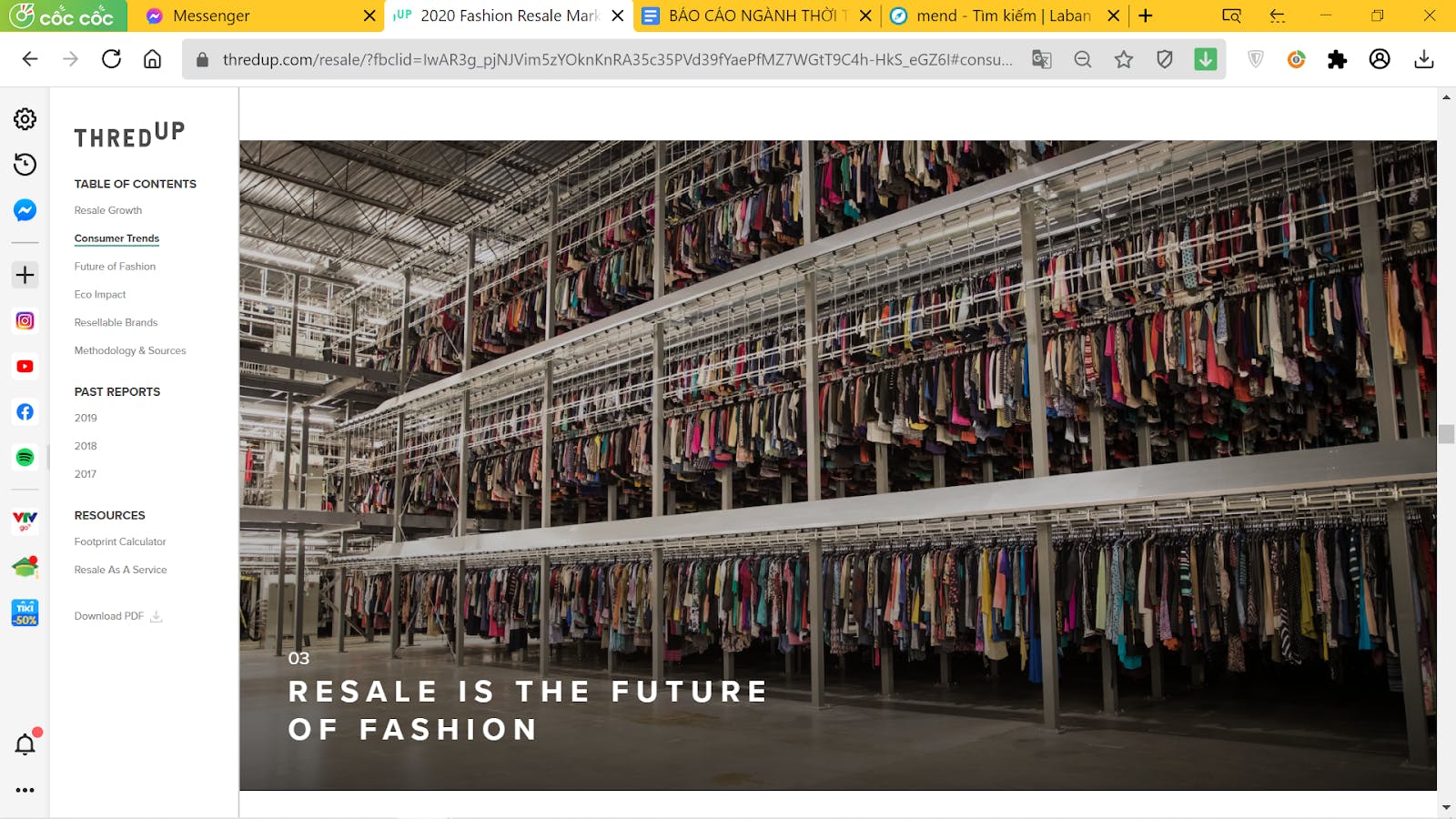Open the extensions puzzle menu
The image size is (1456, 819).
(1337, 59)
